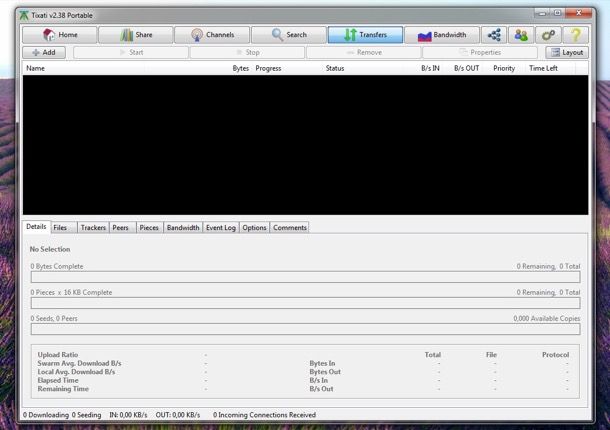
Task: Select the Comments tab
Action: [x=289, y=228]
